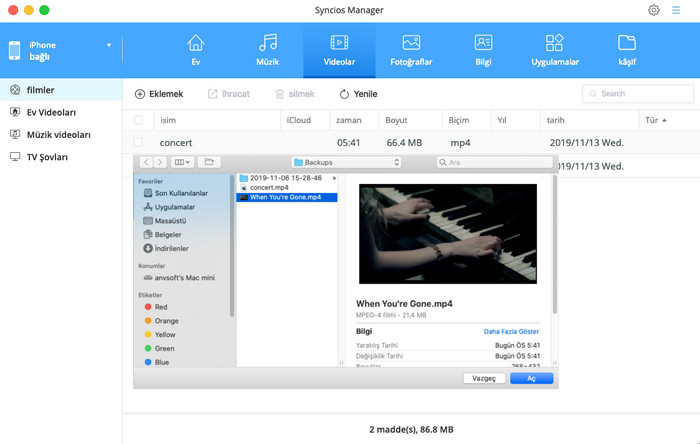
Task: Expand the iPhone device dropdown arrow
Action: pyautogui.click(x=109, y=45)
